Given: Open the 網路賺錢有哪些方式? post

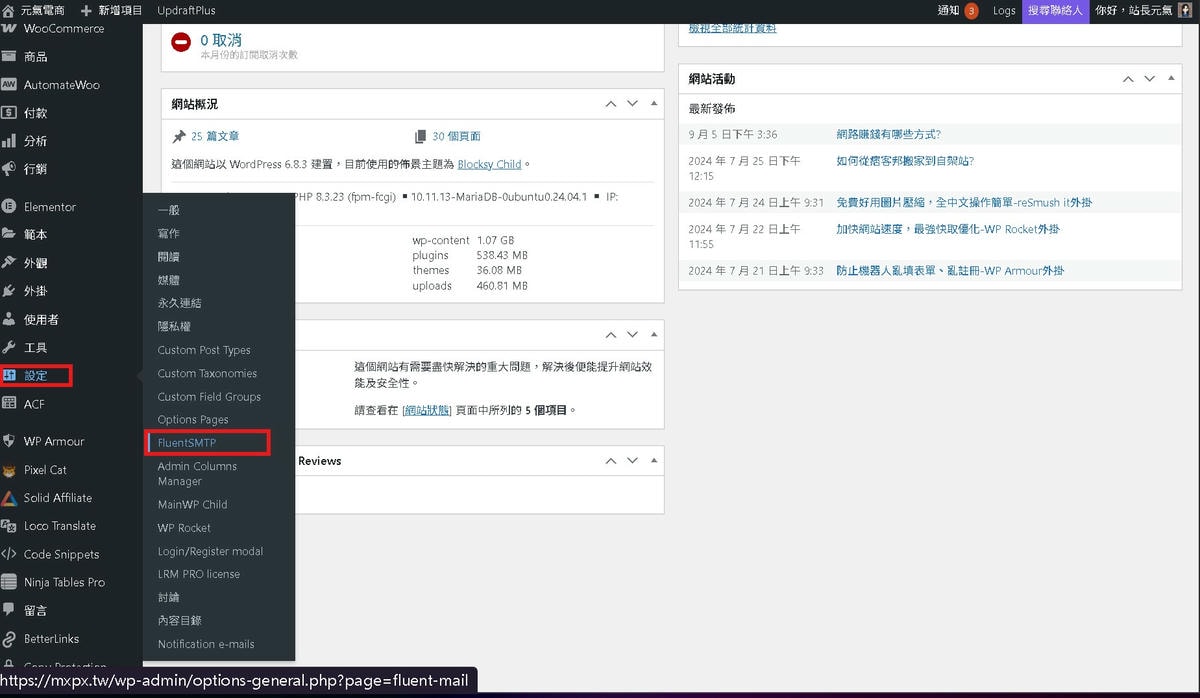Looking at the screenshot, I should [x=888, y=134].
